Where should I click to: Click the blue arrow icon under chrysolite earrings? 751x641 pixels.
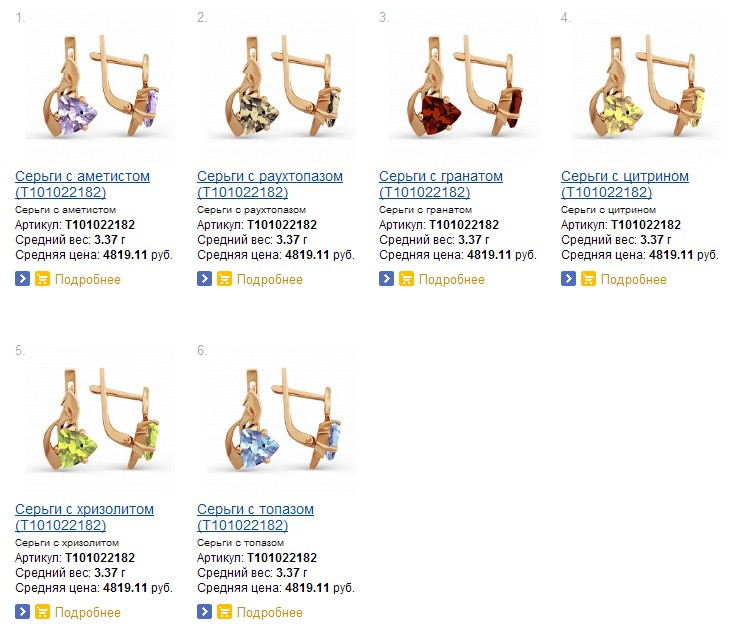[x=23, y=612]
